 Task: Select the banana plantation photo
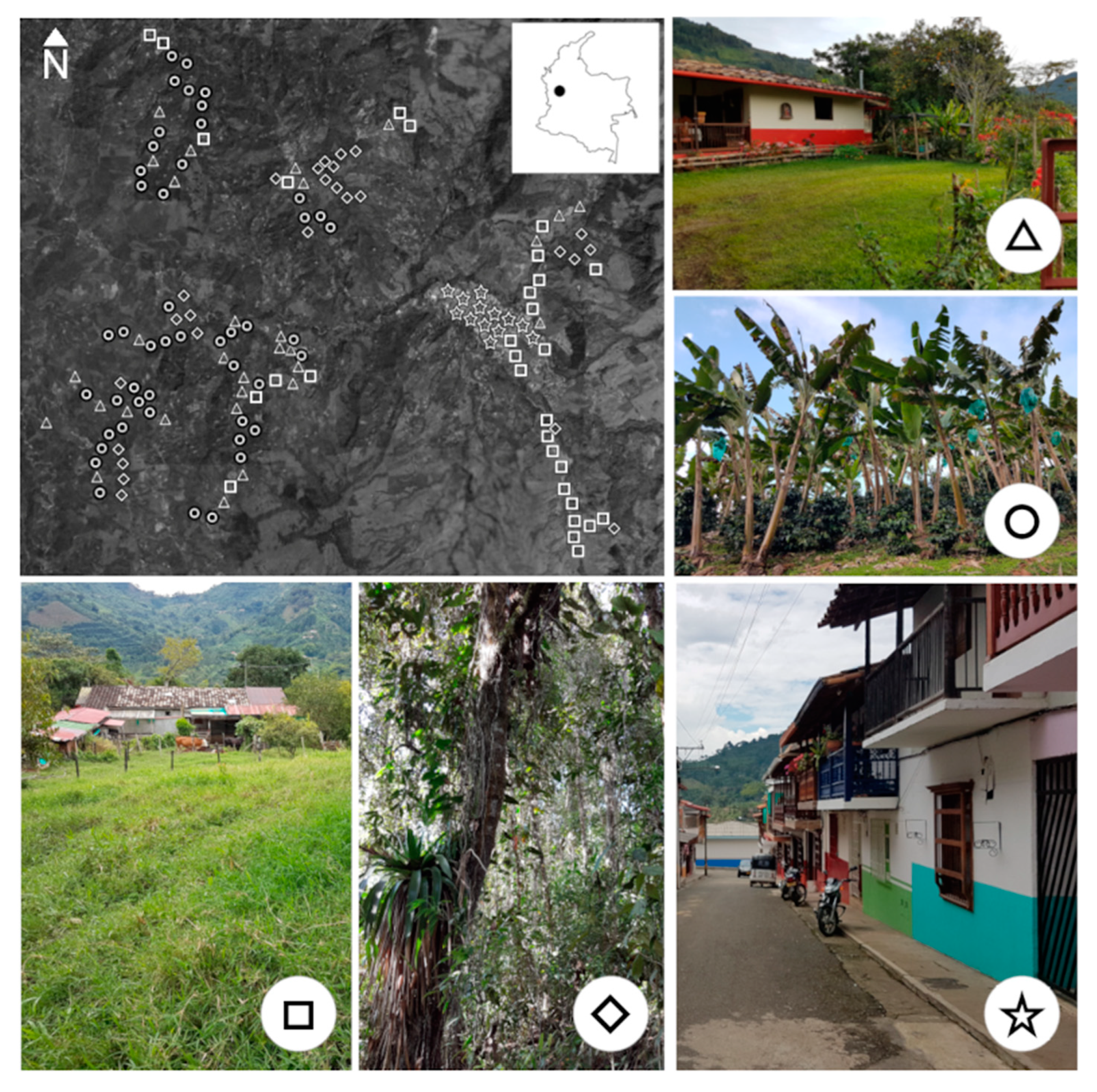876,436
